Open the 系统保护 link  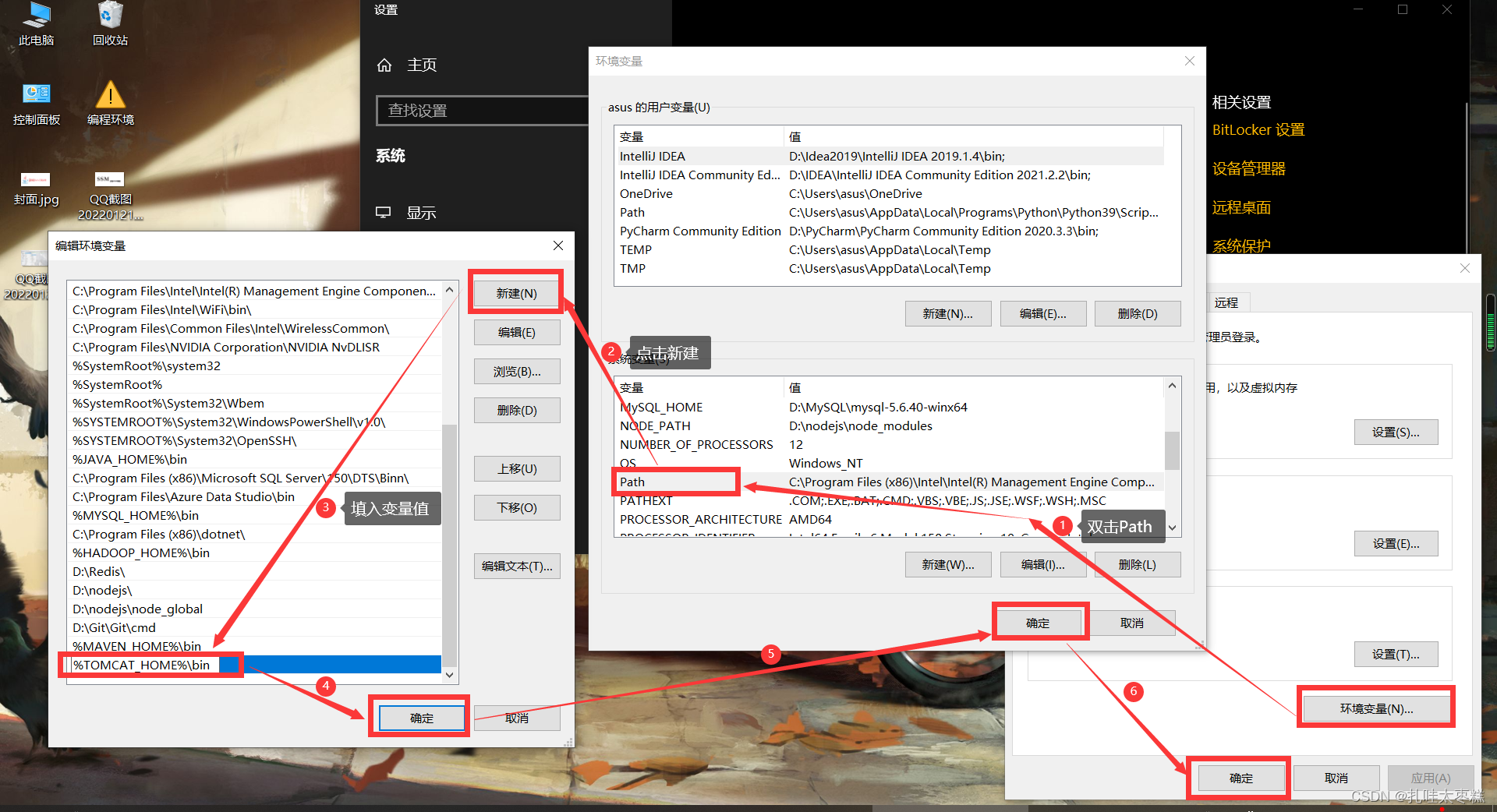point(1241,246)
